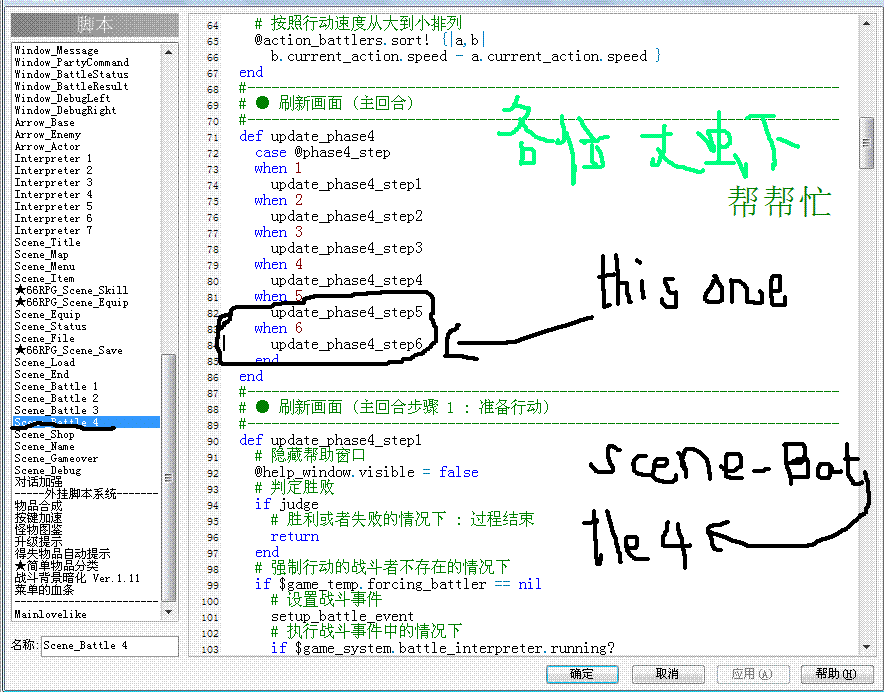
Task: Select ★66RPG_Scene_Equip script
Action: tap(71, 302)
